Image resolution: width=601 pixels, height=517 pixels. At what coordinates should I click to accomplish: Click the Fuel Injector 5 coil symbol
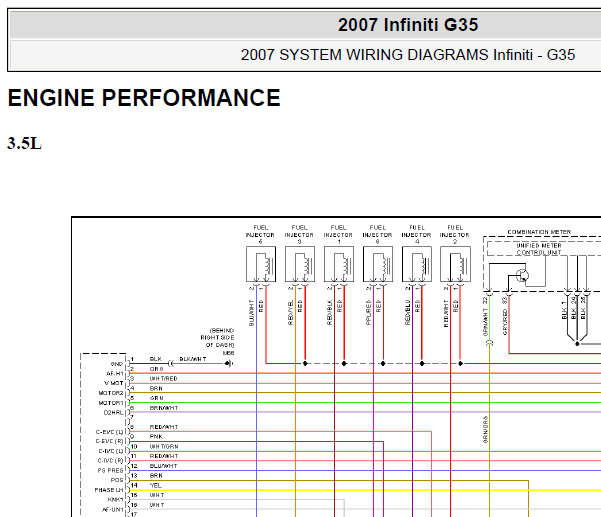click(x=261, y=264)
